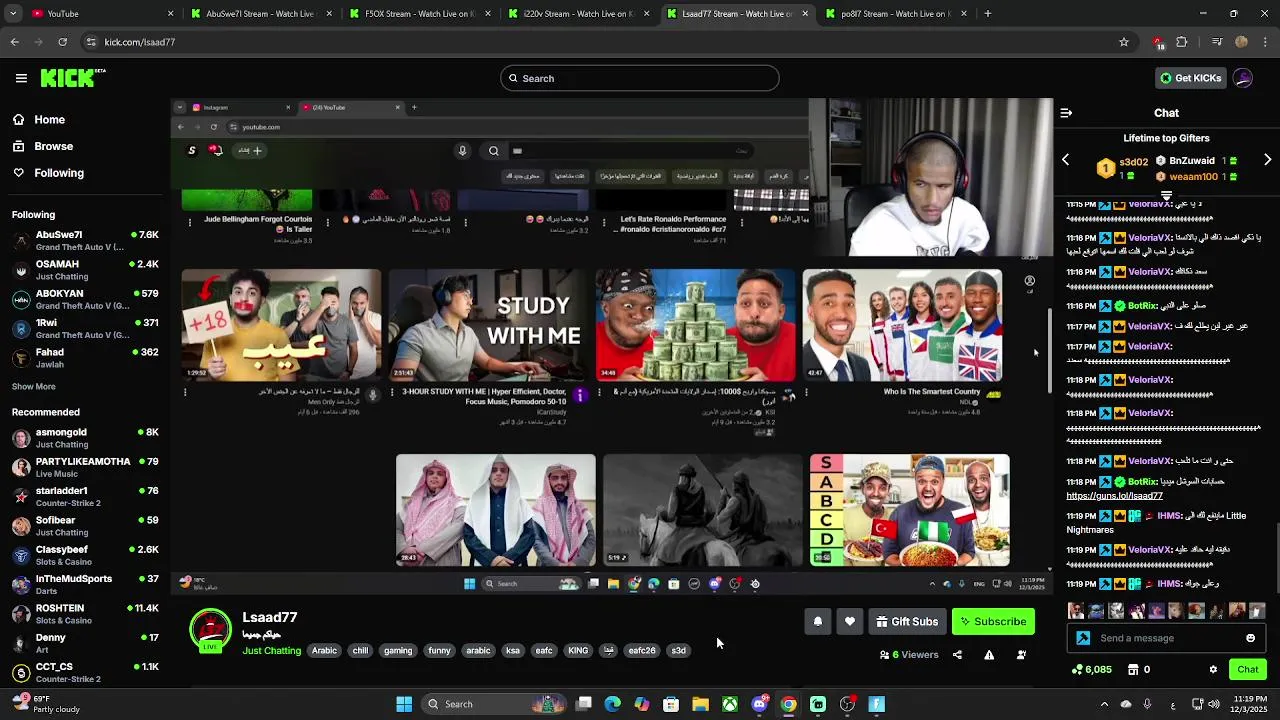Toggle system volume icon in tray
The width and height of the screenshot is (1280, 720).
[1213, 704]
